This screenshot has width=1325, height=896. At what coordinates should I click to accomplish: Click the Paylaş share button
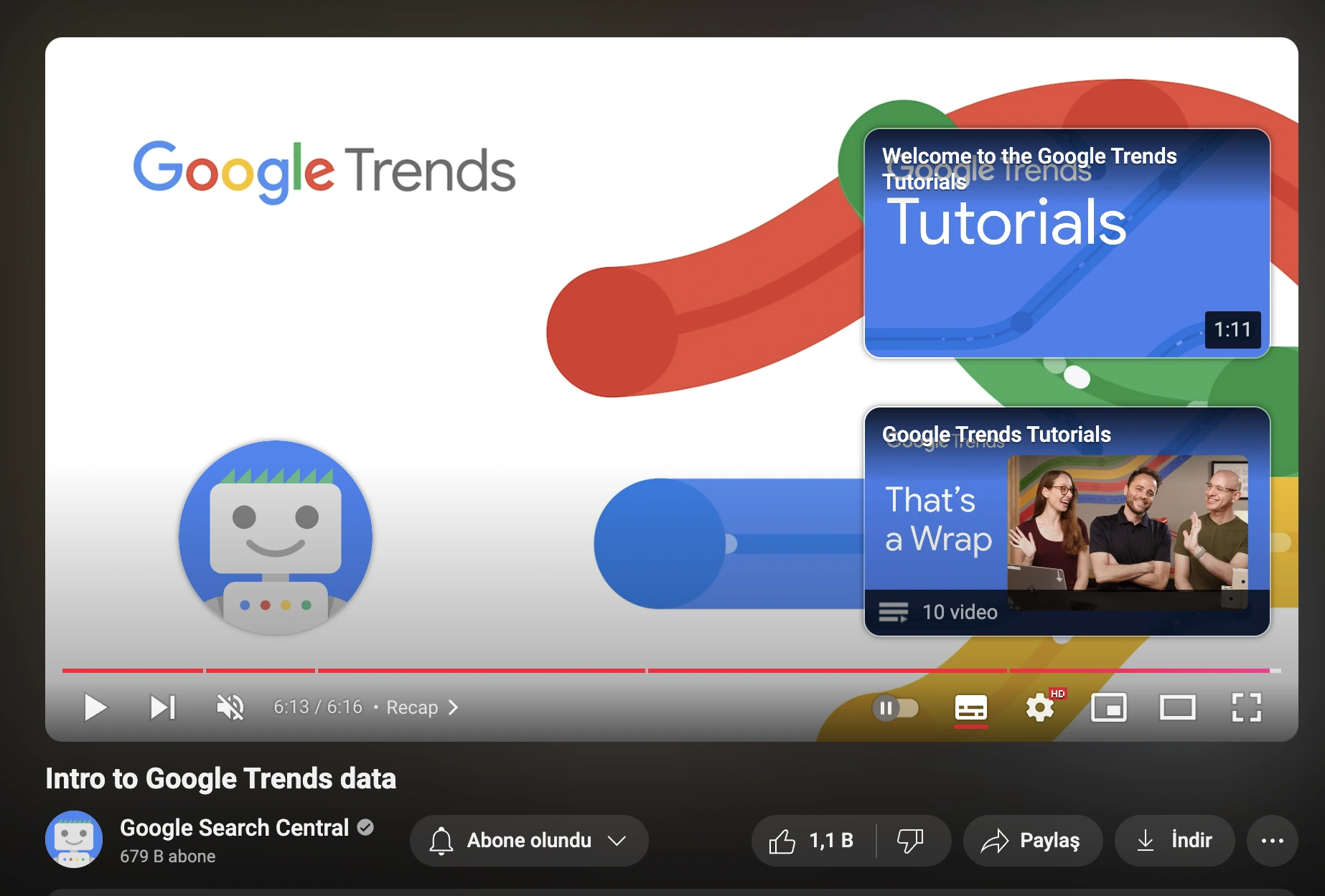coord(1032,840)
